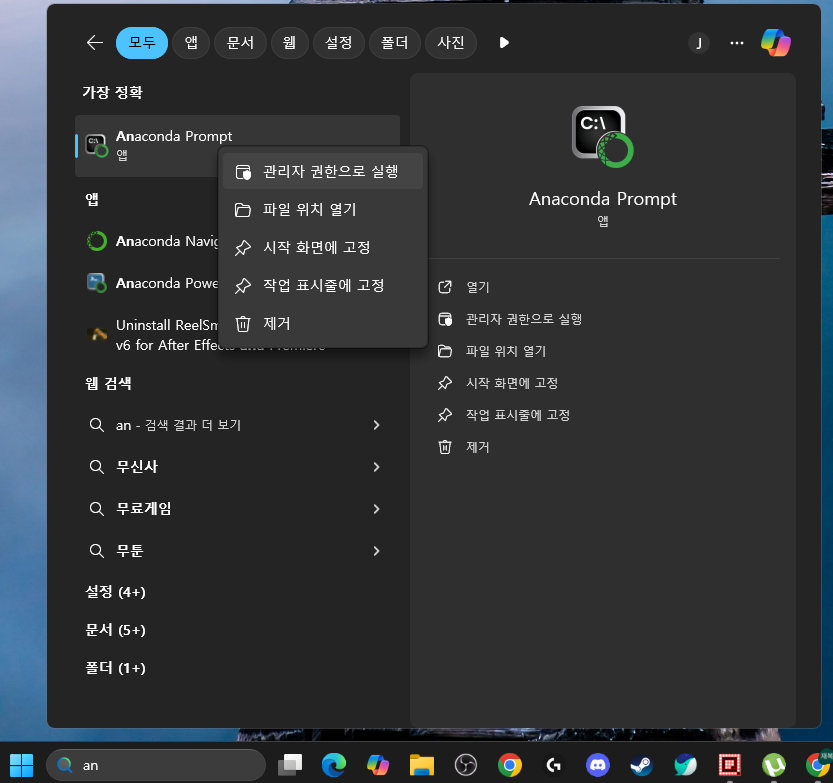Open Copilot from the taskbar
833x783 pixels.
(378, 765)
